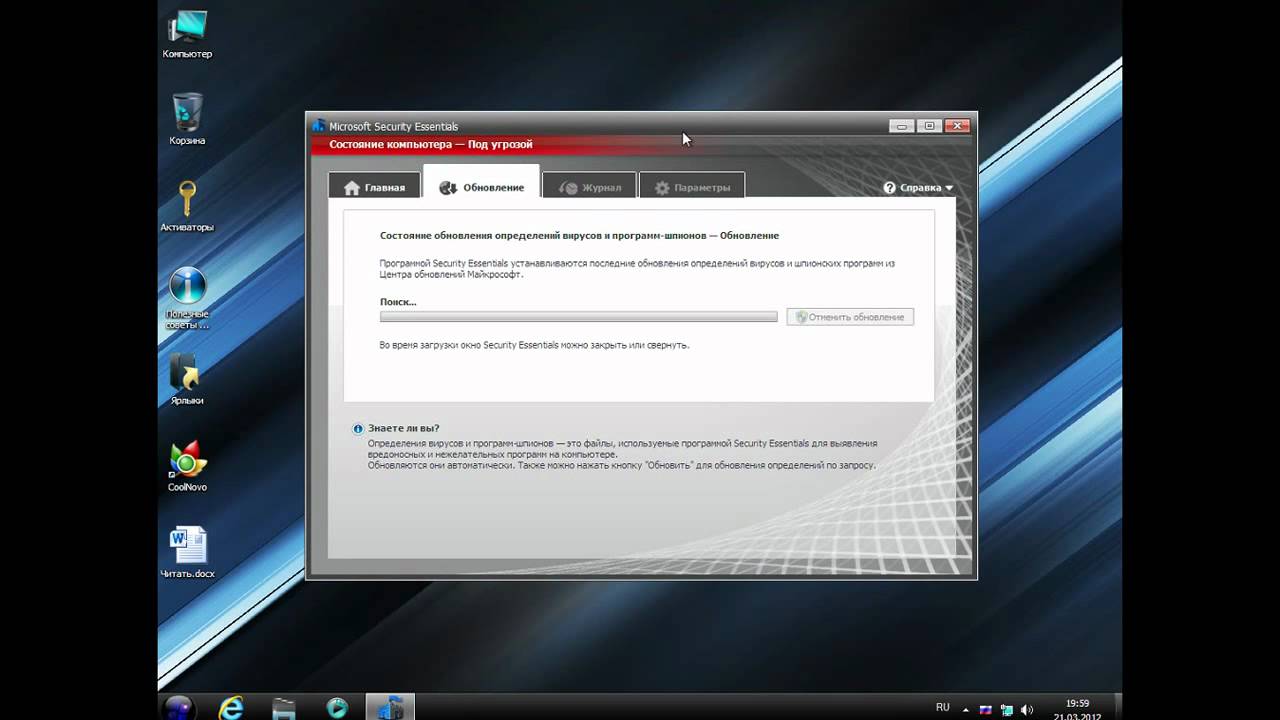Click the red Состояние компьютера status banner
This screenshot has height=720, width=1280.
pos(641,145)
